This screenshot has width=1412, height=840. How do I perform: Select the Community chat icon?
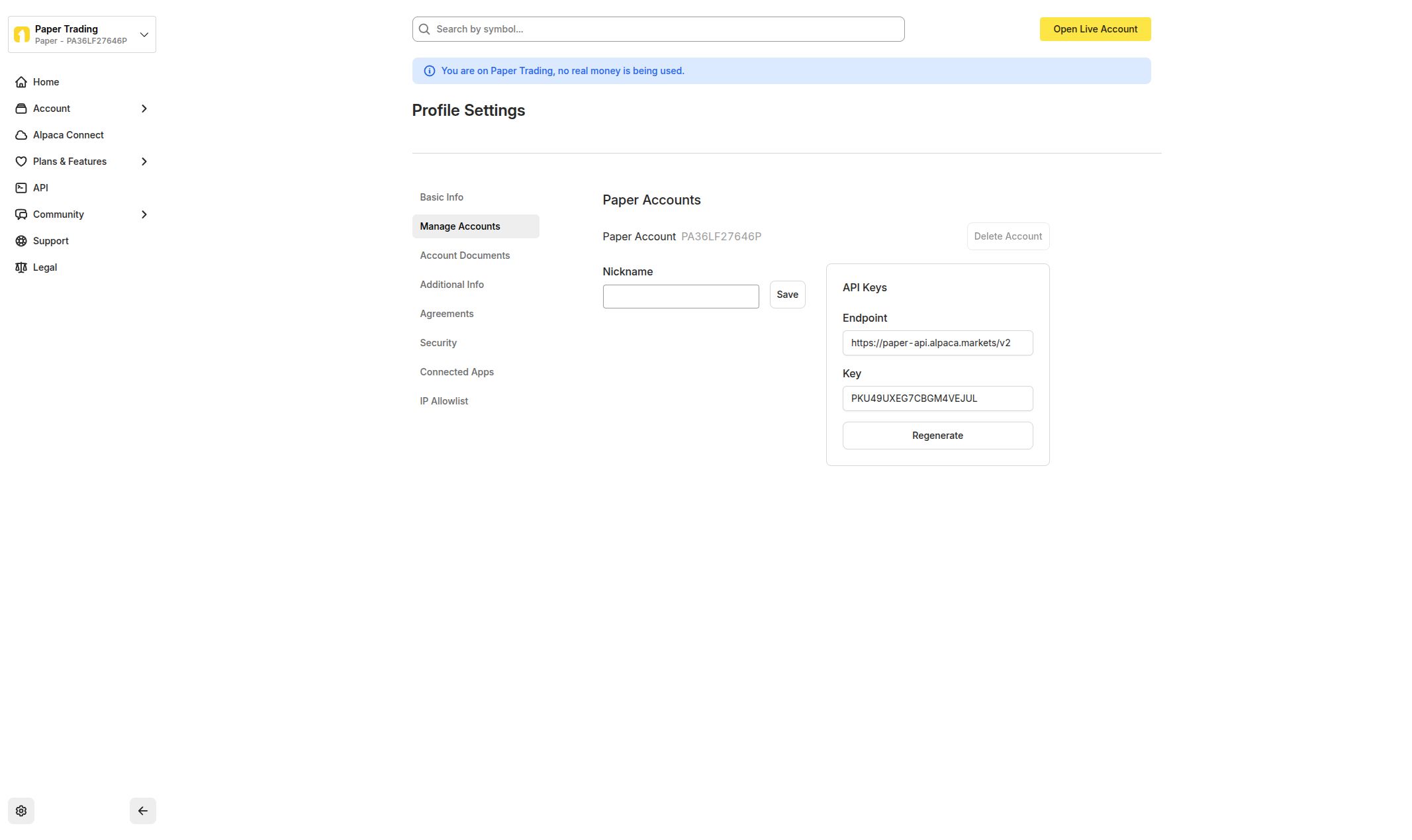pyautogui.click(x=21, y=214)
